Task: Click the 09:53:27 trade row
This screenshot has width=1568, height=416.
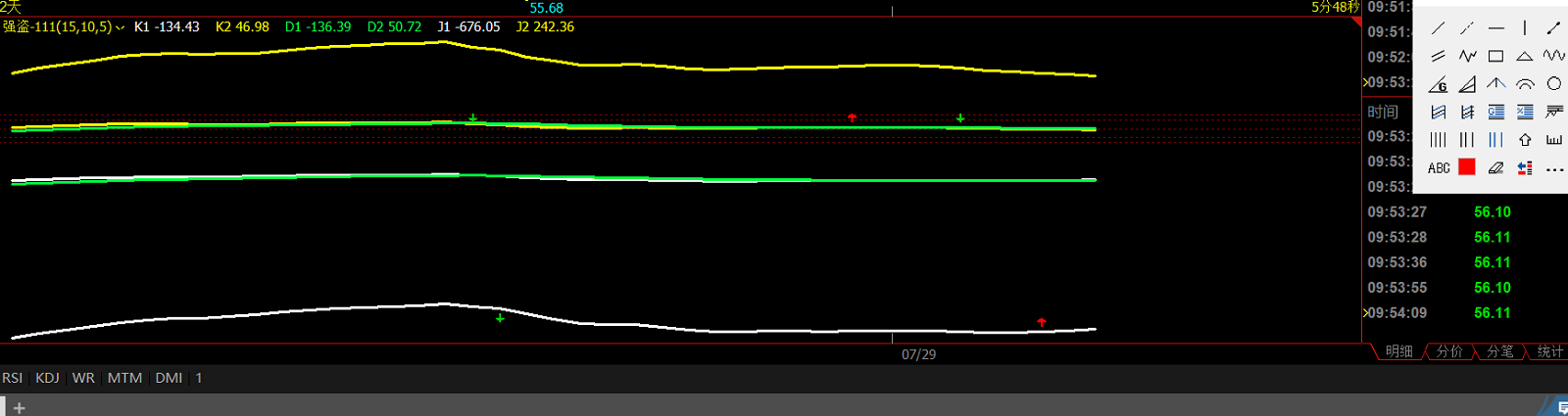Action: (x=1465, y=211)
